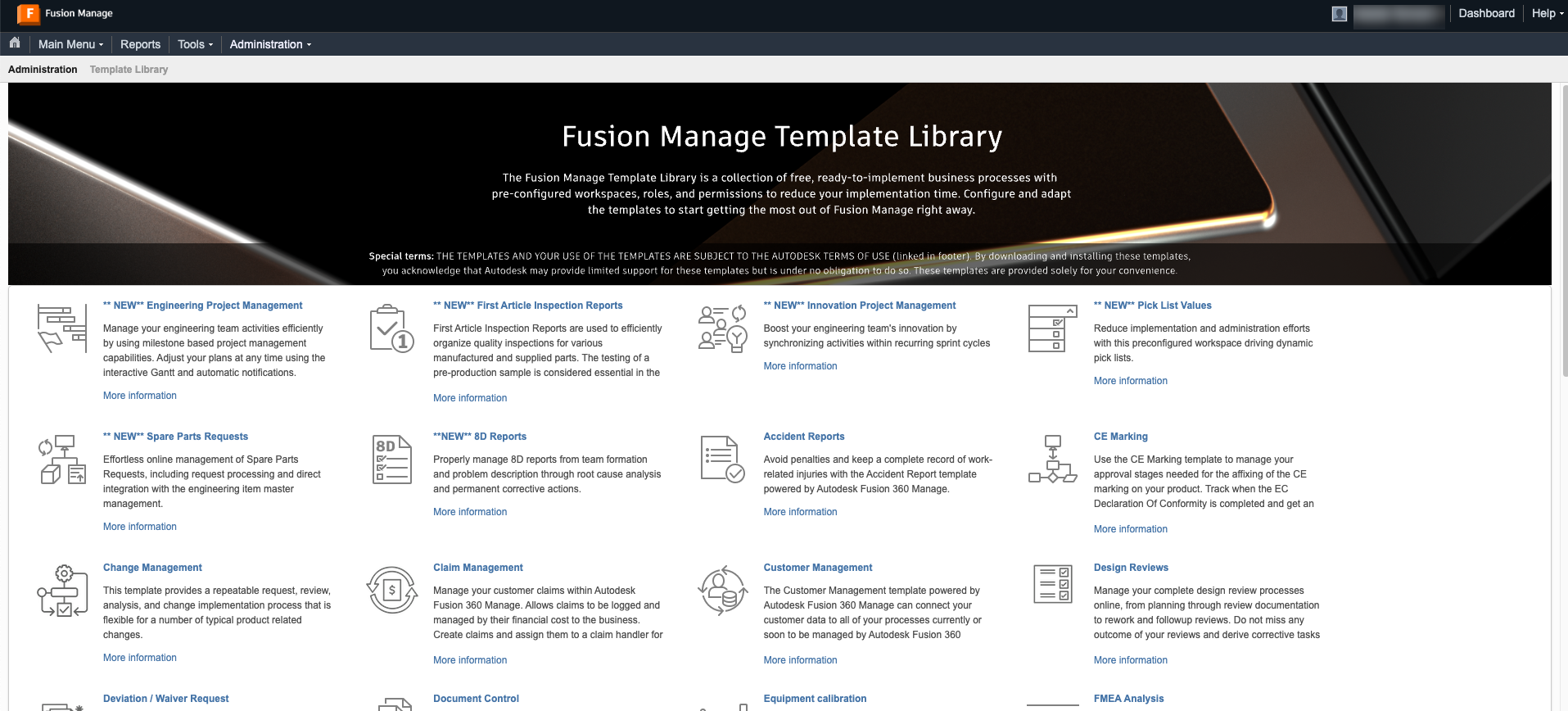Viewport: 1568px width, 711px height.
Task: Open the Engineering Project Management template title
Action: tap(202, 306)
